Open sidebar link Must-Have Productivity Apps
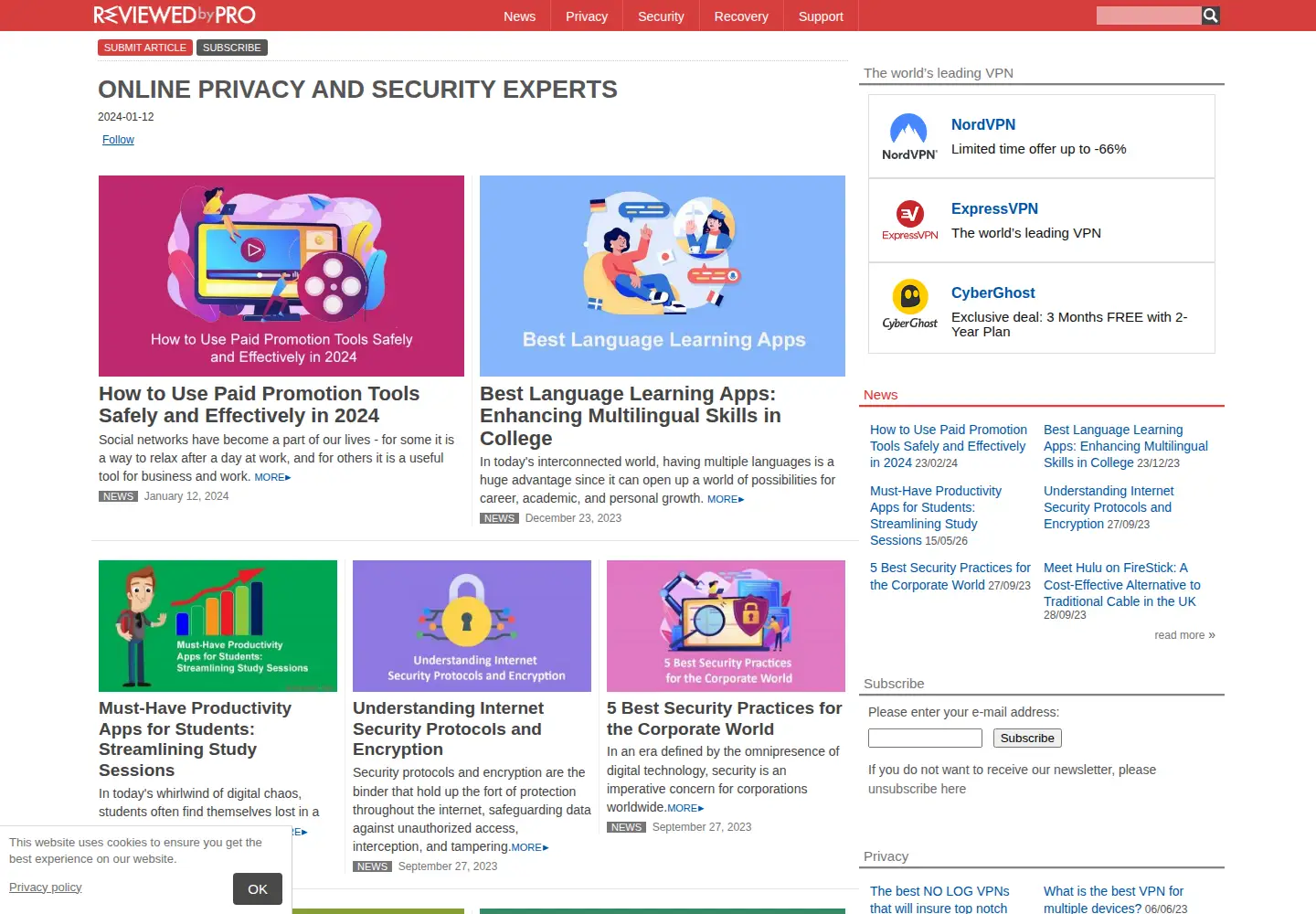The image size is (1316, 914). 936,515
